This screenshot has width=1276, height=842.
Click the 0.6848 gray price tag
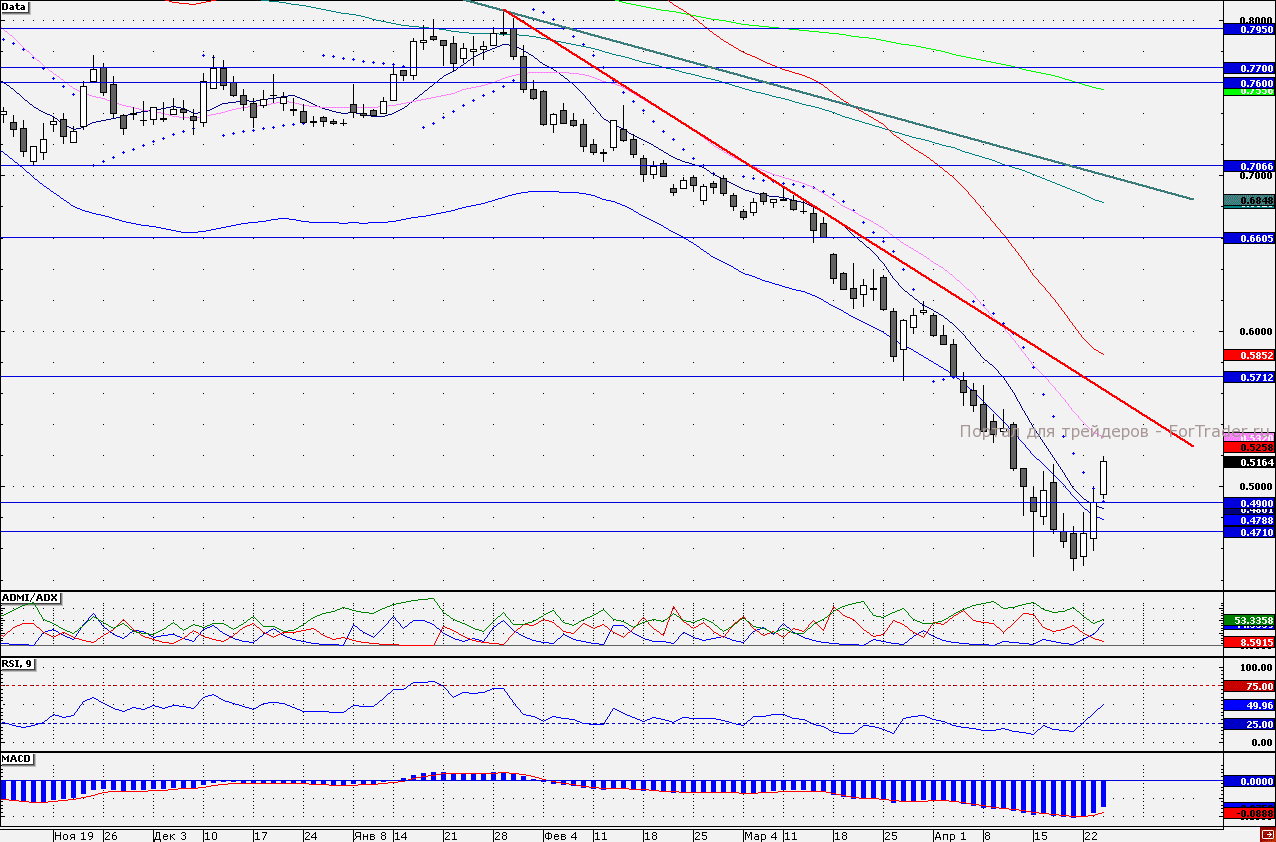click(1249, 200)
